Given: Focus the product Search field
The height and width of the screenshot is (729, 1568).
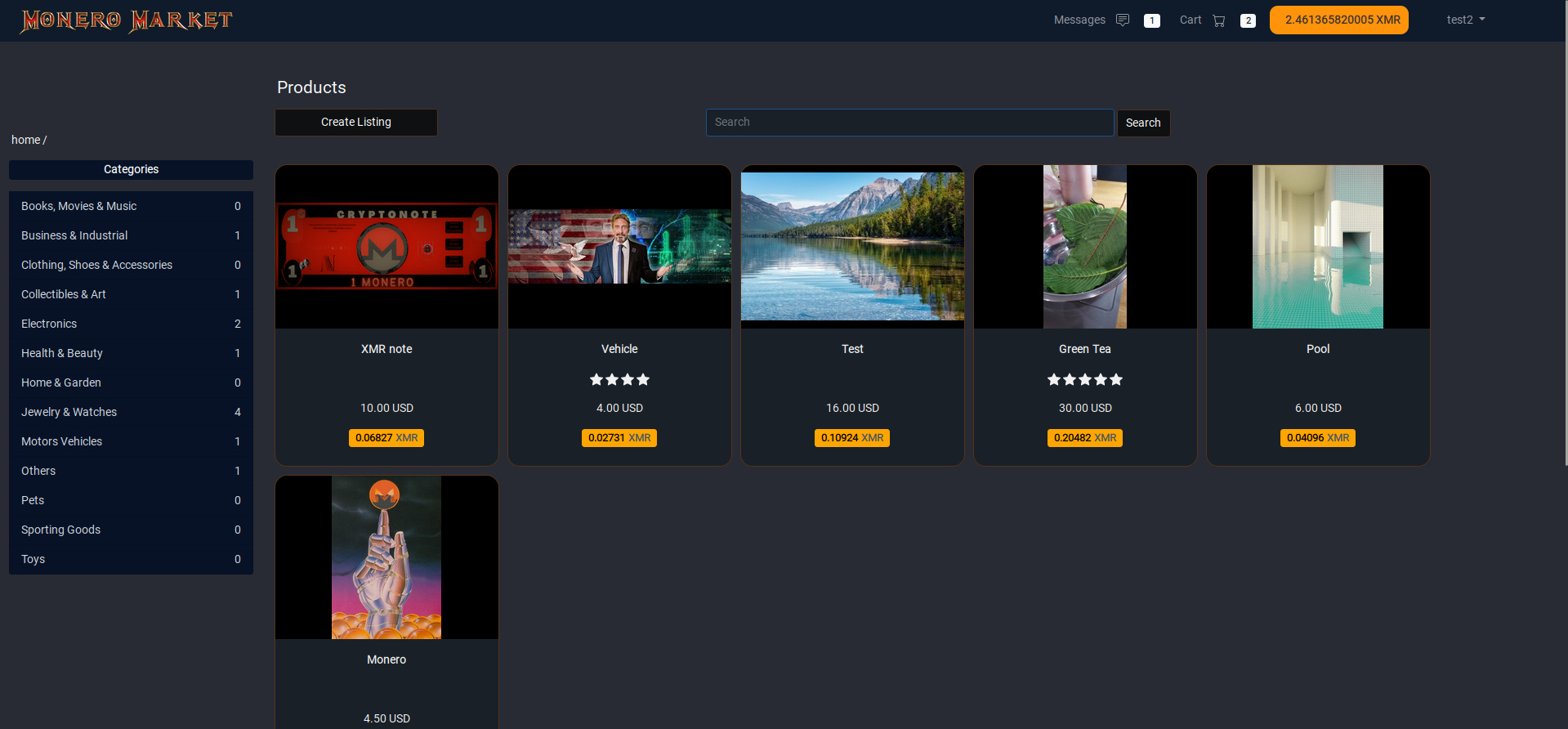Looking at the screenshot, I should pos(909,123).
